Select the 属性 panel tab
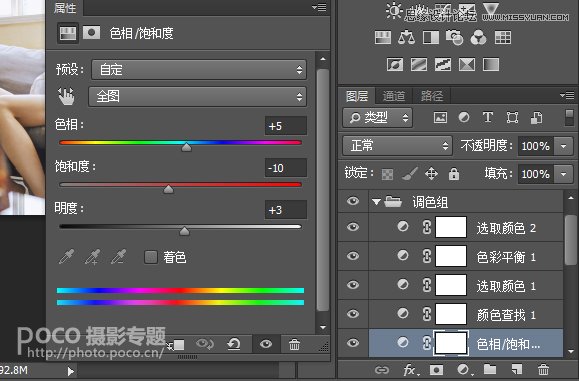The height and width of the screenshot is (381, 579). click(x=65, y=8)
